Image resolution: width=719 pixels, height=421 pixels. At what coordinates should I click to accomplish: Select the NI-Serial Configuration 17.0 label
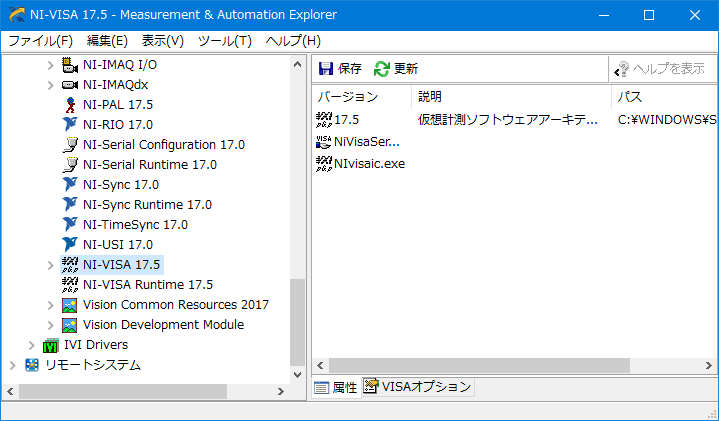pyautogui.click(x=164, y=145)
